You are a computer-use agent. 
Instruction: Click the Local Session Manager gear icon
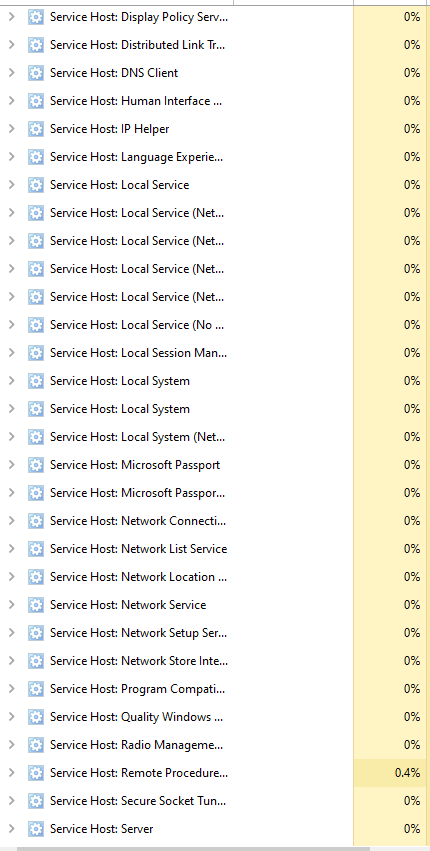pyautogui.click(x=35, y=353)
